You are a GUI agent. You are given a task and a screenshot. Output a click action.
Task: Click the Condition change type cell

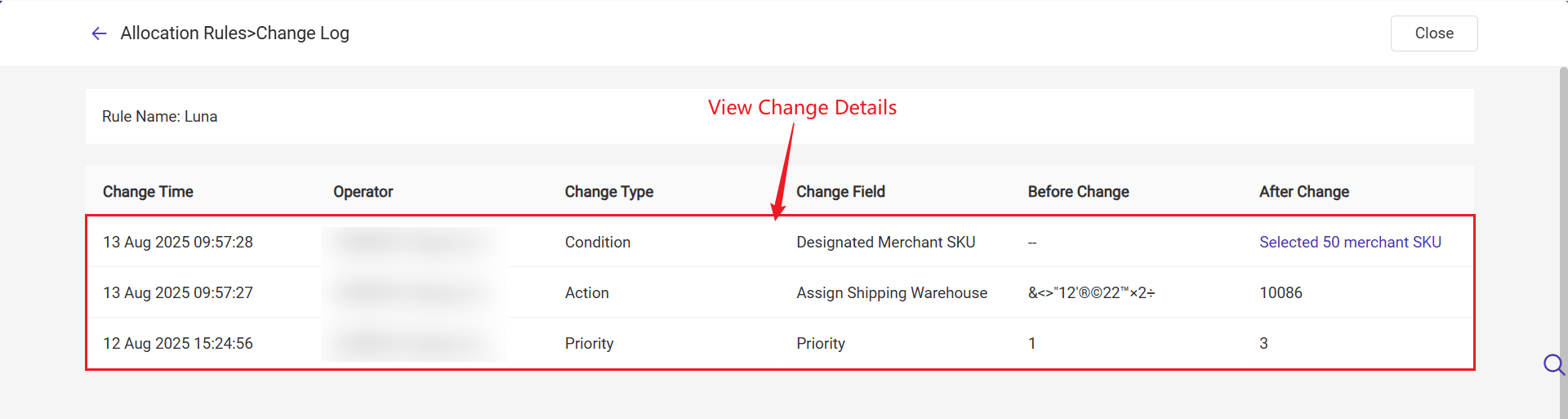click(598, 242)
